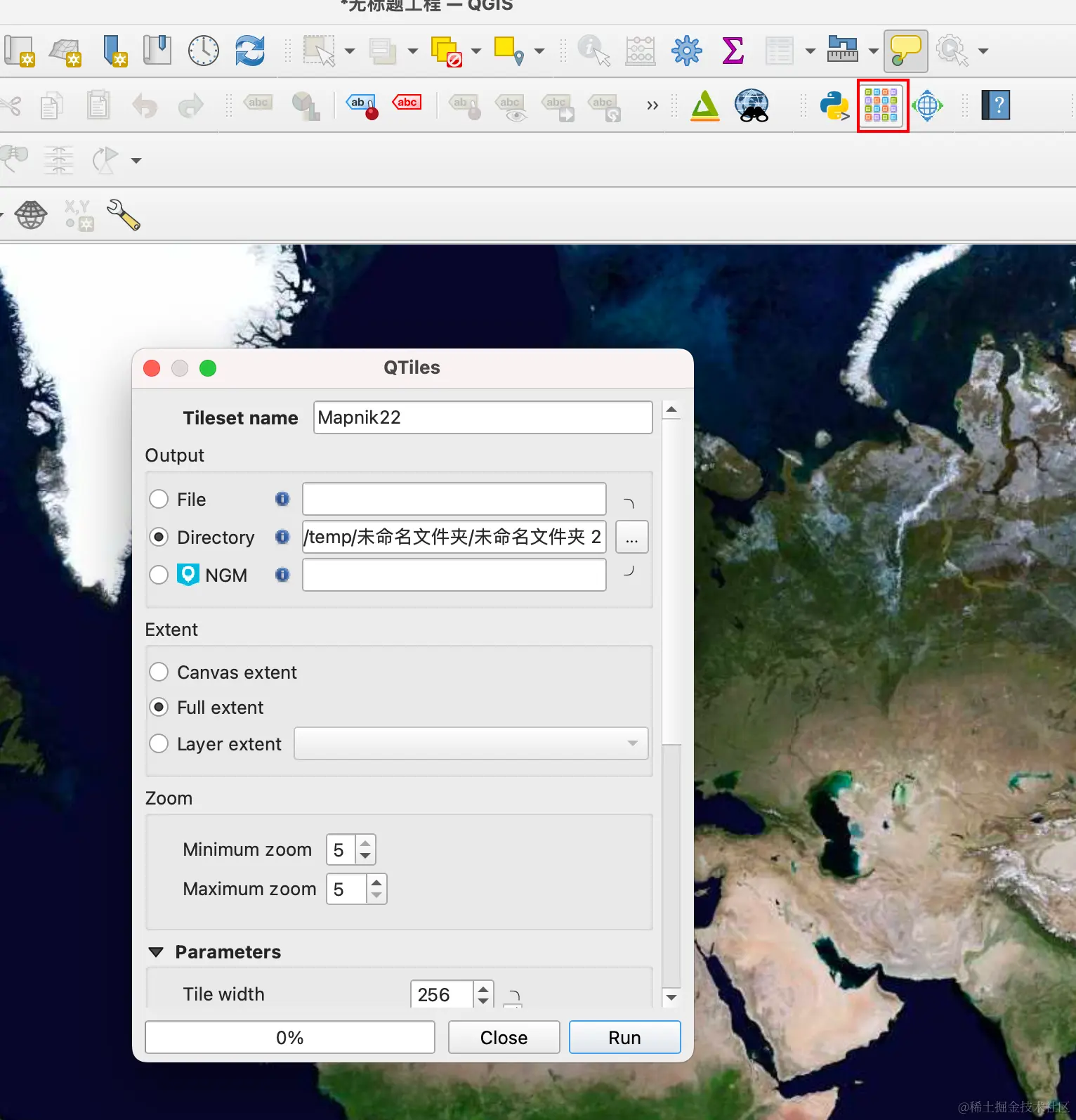Image resolution: width=1076 pixels, height=1120 pixels.
Task: Open the QTiles plugin grid icon
Action: pos(882,105)
